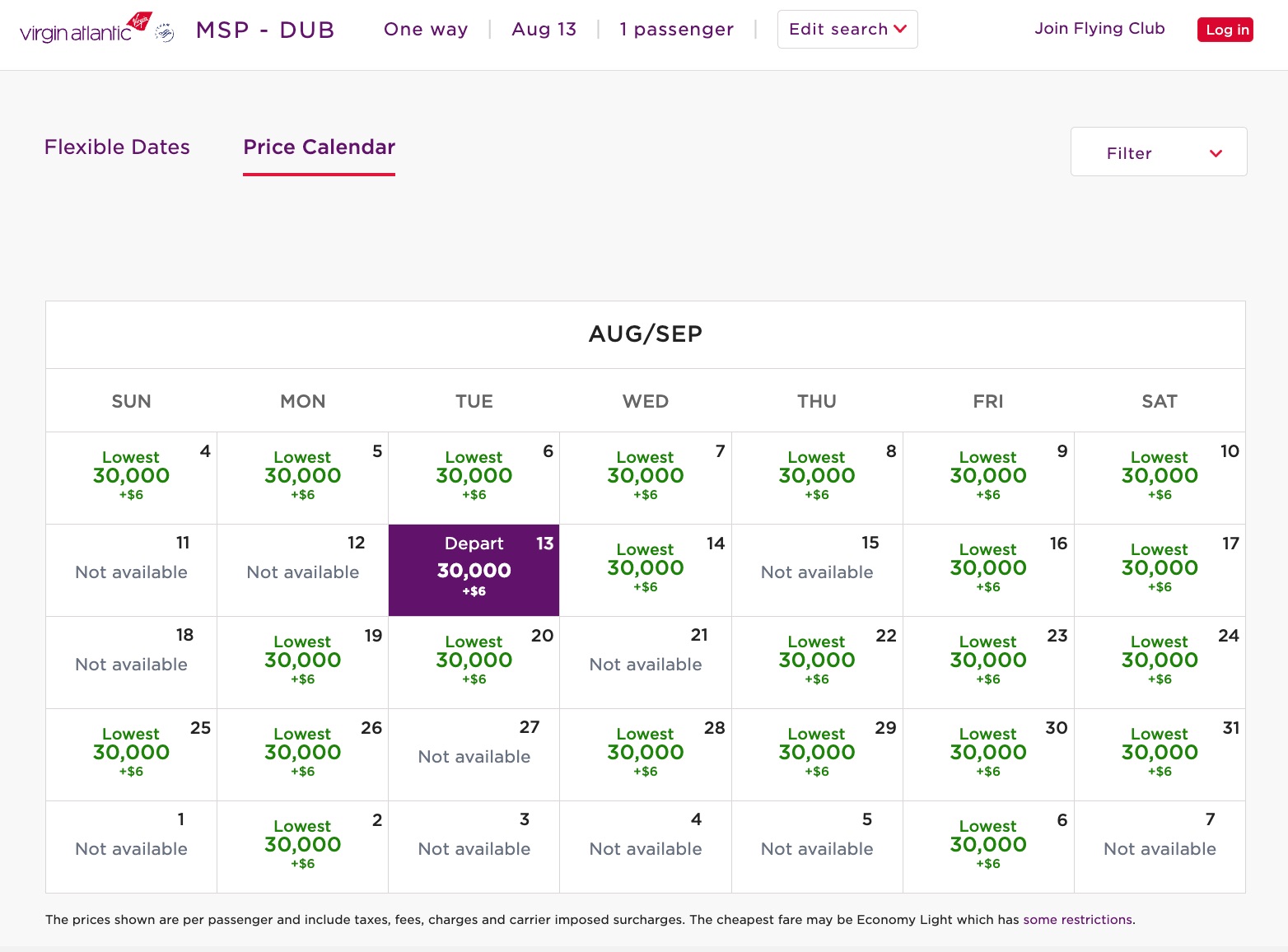Open the Edit search dropdown
The image size is (1288, 952).
coord(847,29)
